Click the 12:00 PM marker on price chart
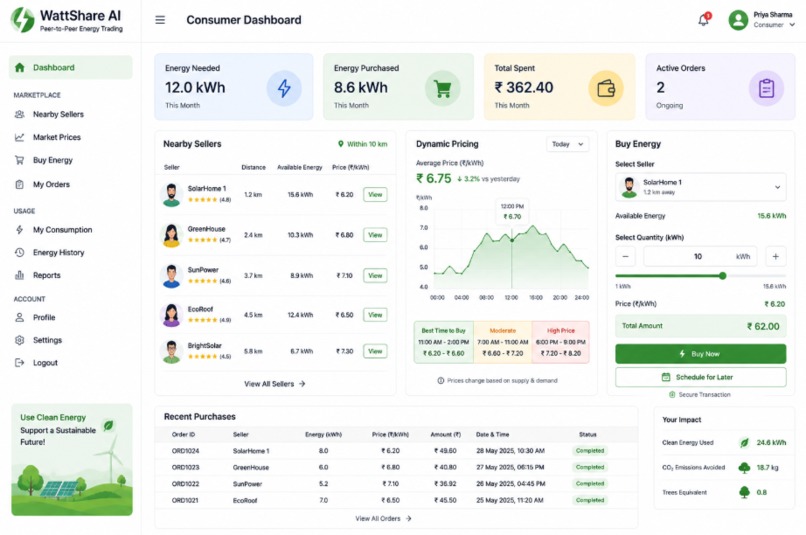 (x=512, y=240)
